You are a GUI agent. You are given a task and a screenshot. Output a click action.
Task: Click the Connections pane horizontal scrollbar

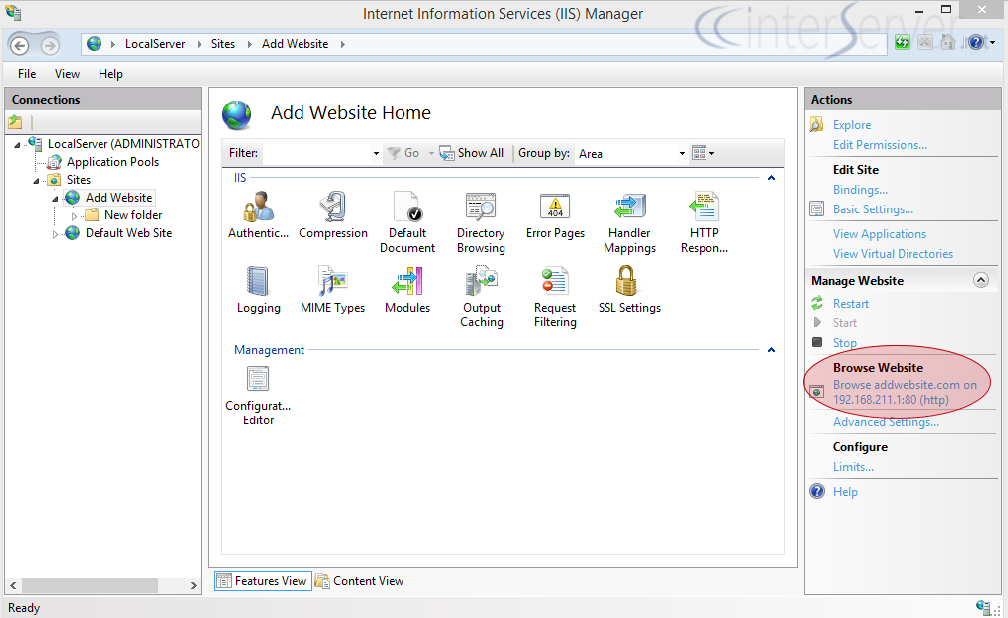(90, 585)
